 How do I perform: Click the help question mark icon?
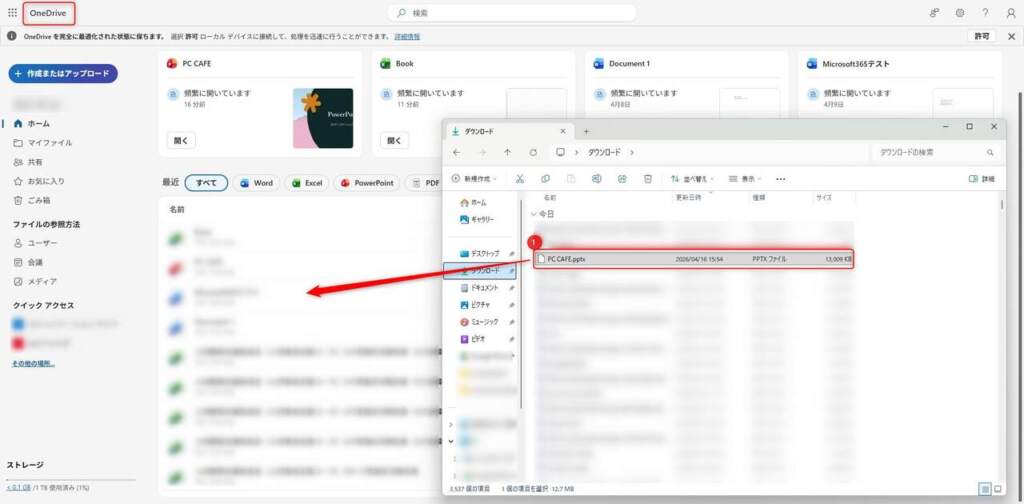(x=985, y=13)
